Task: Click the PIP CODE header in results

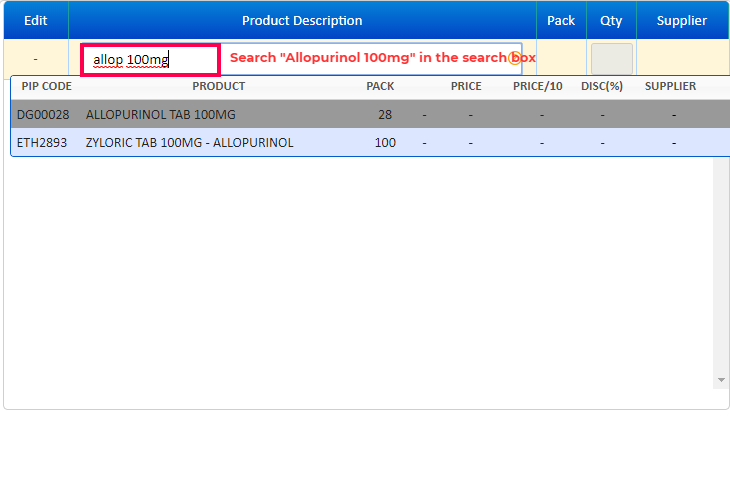Action: tap(46, 86)
